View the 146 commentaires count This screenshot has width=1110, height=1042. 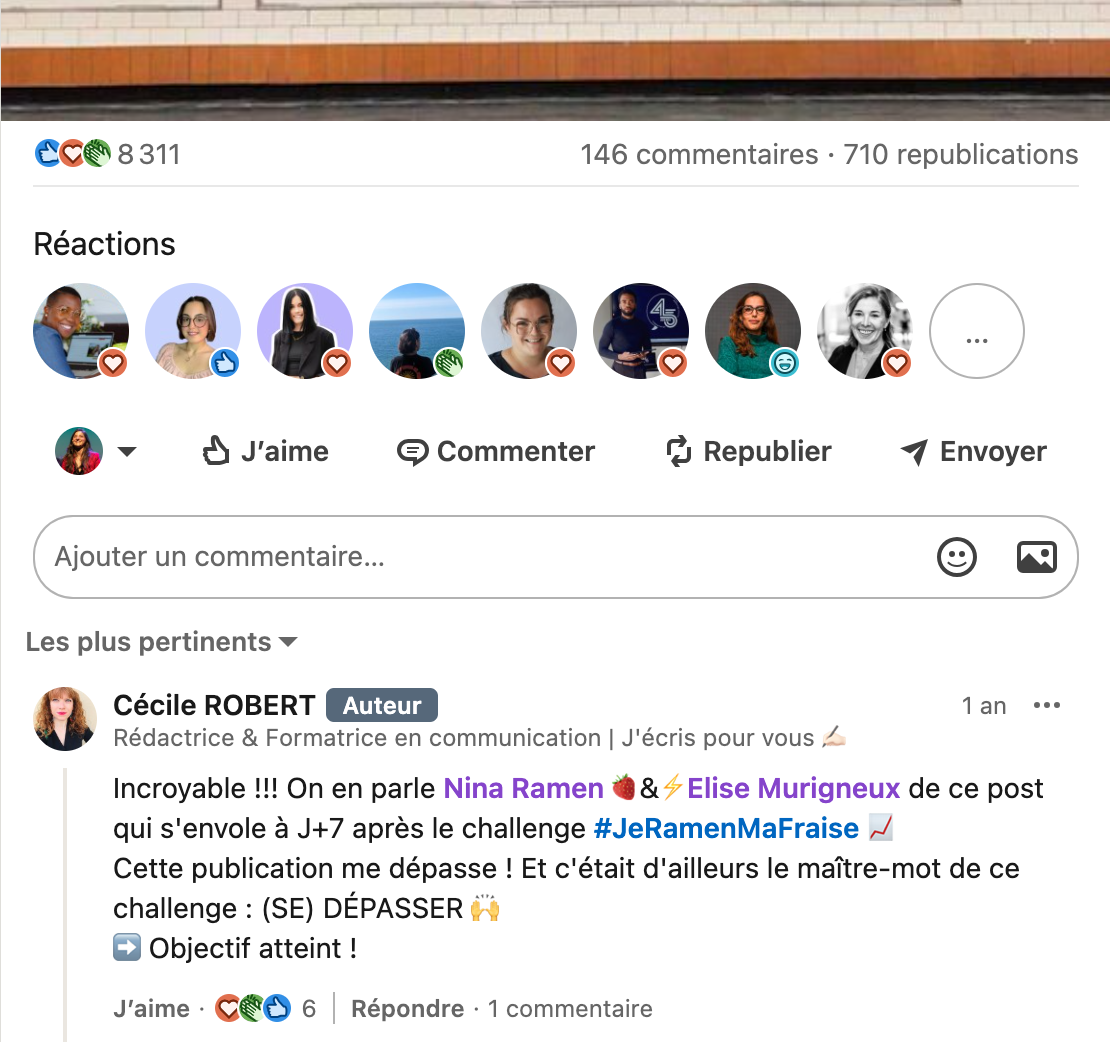(699, 154)
